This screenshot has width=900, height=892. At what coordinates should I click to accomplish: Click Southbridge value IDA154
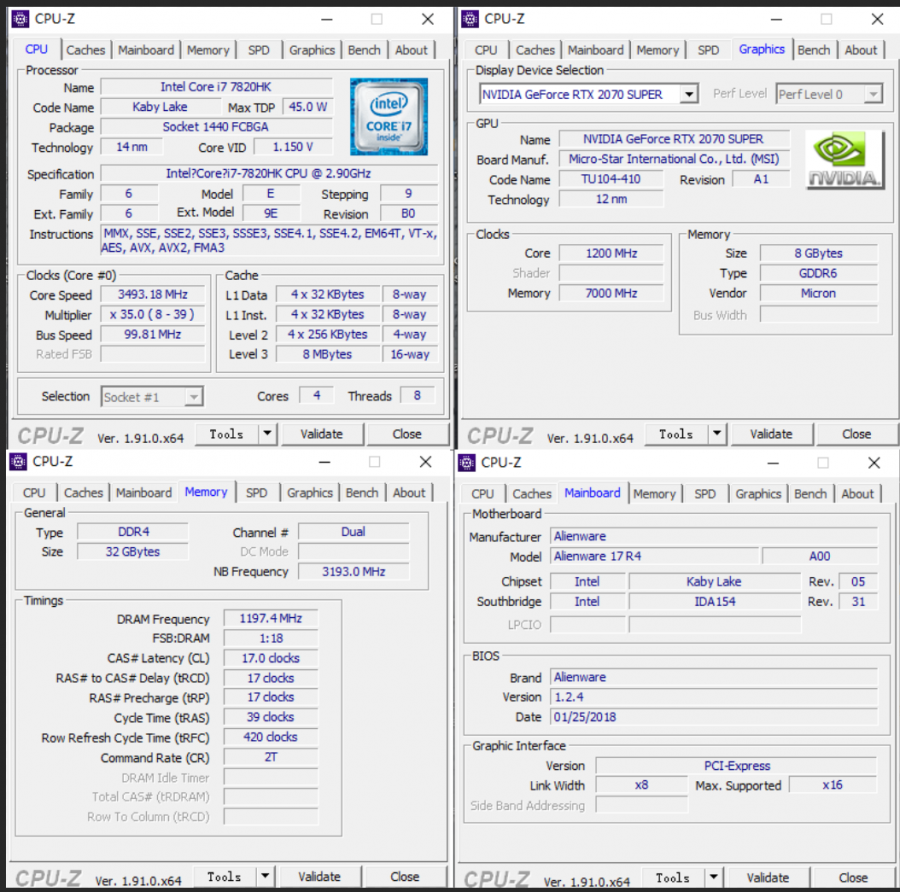715,602
